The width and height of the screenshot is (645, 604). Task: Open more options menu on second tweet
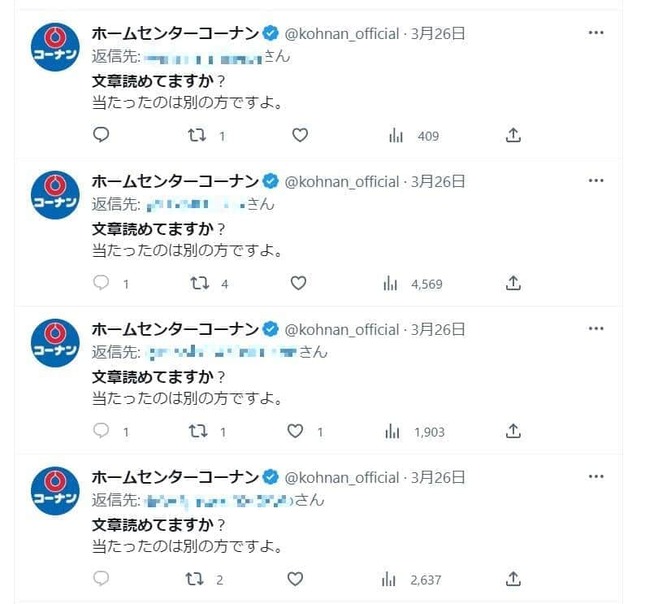(596, 181)
